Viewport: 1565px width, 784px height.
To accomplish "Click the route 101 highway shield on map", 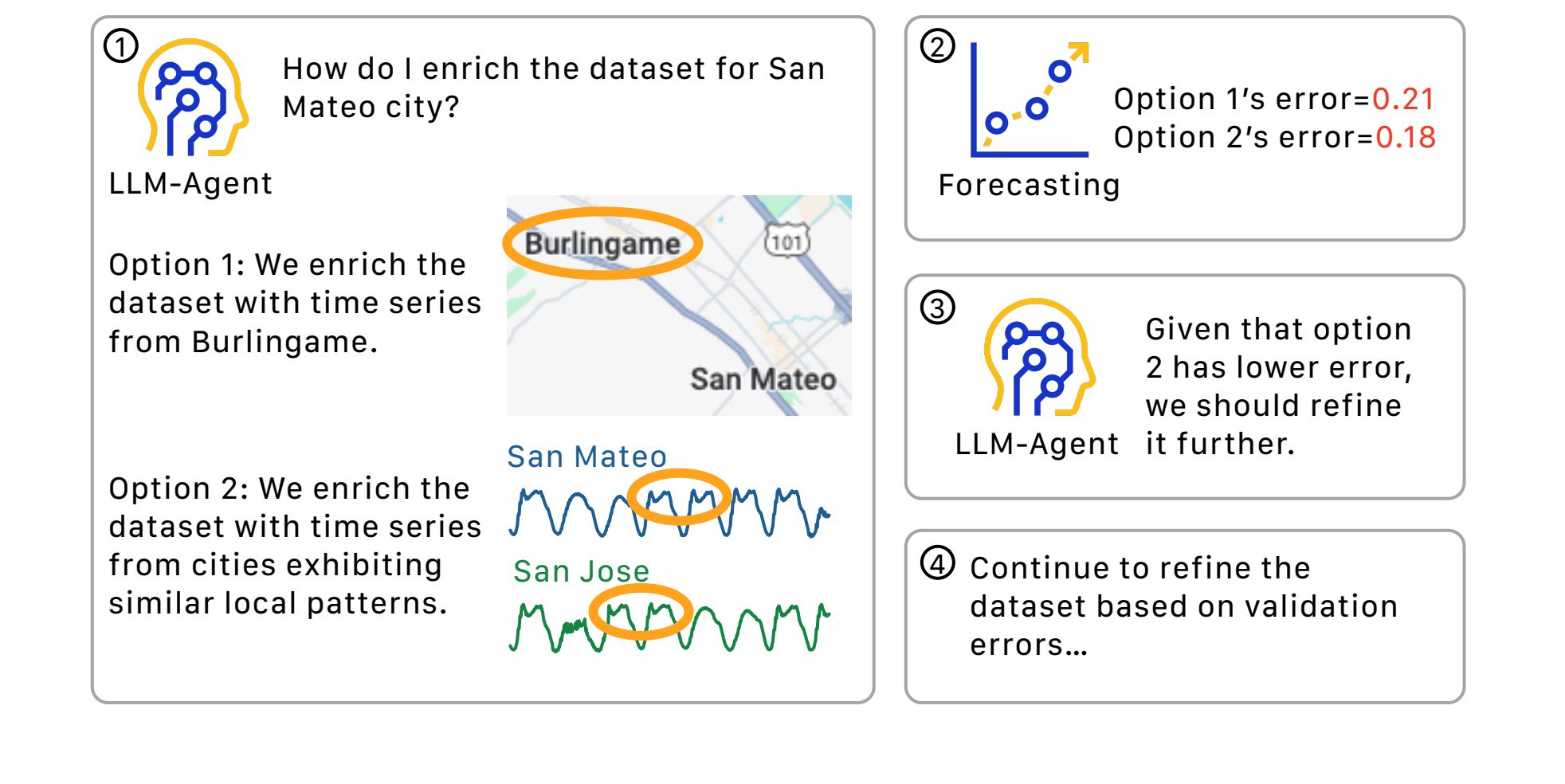I will (787, 241).
